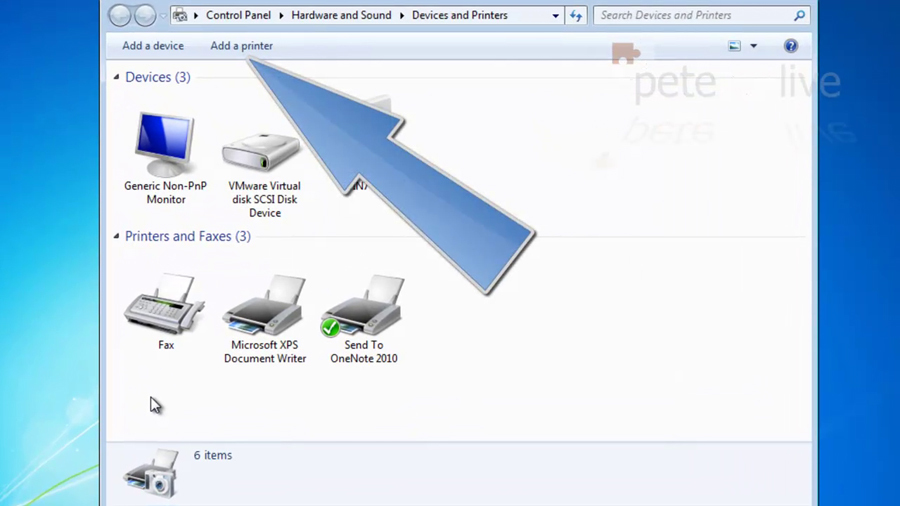Click the Forward navigation button

click(x=145, y=15)
